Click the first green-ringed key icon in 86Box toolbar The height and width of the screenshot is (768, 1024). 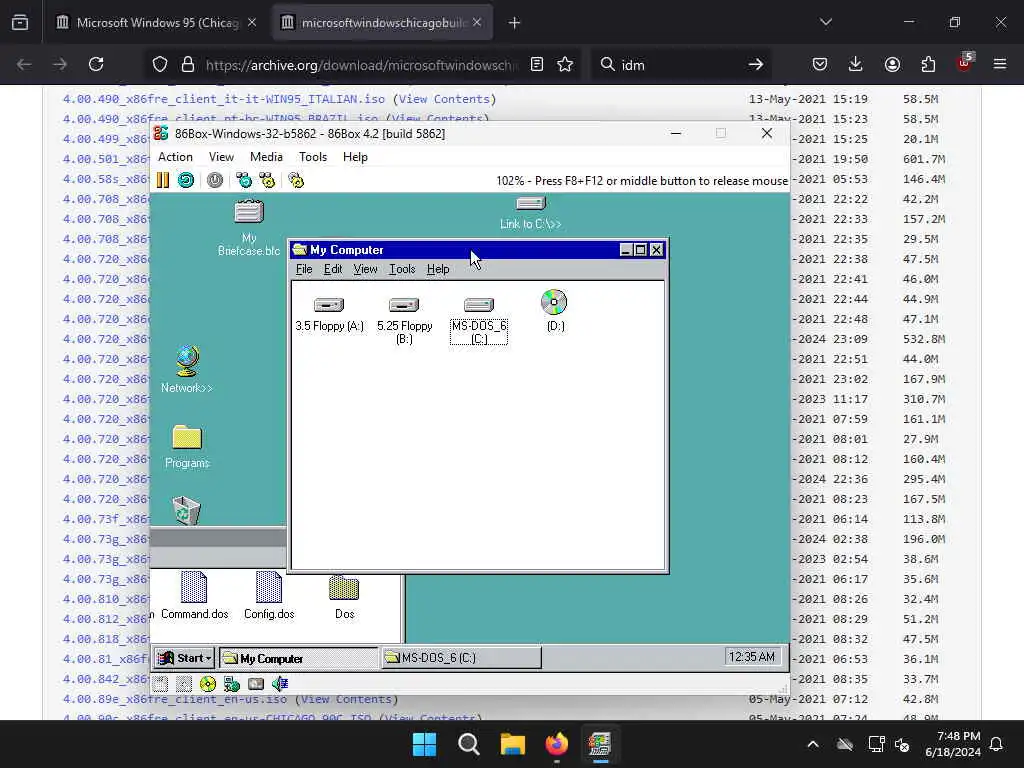point(244,180)
